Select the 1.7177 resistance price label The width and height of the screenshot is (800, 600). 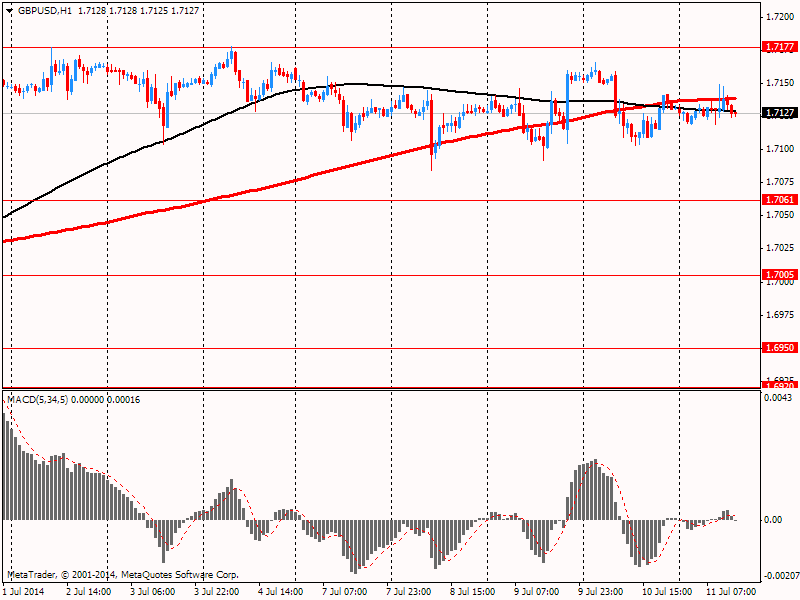point(780,47)
